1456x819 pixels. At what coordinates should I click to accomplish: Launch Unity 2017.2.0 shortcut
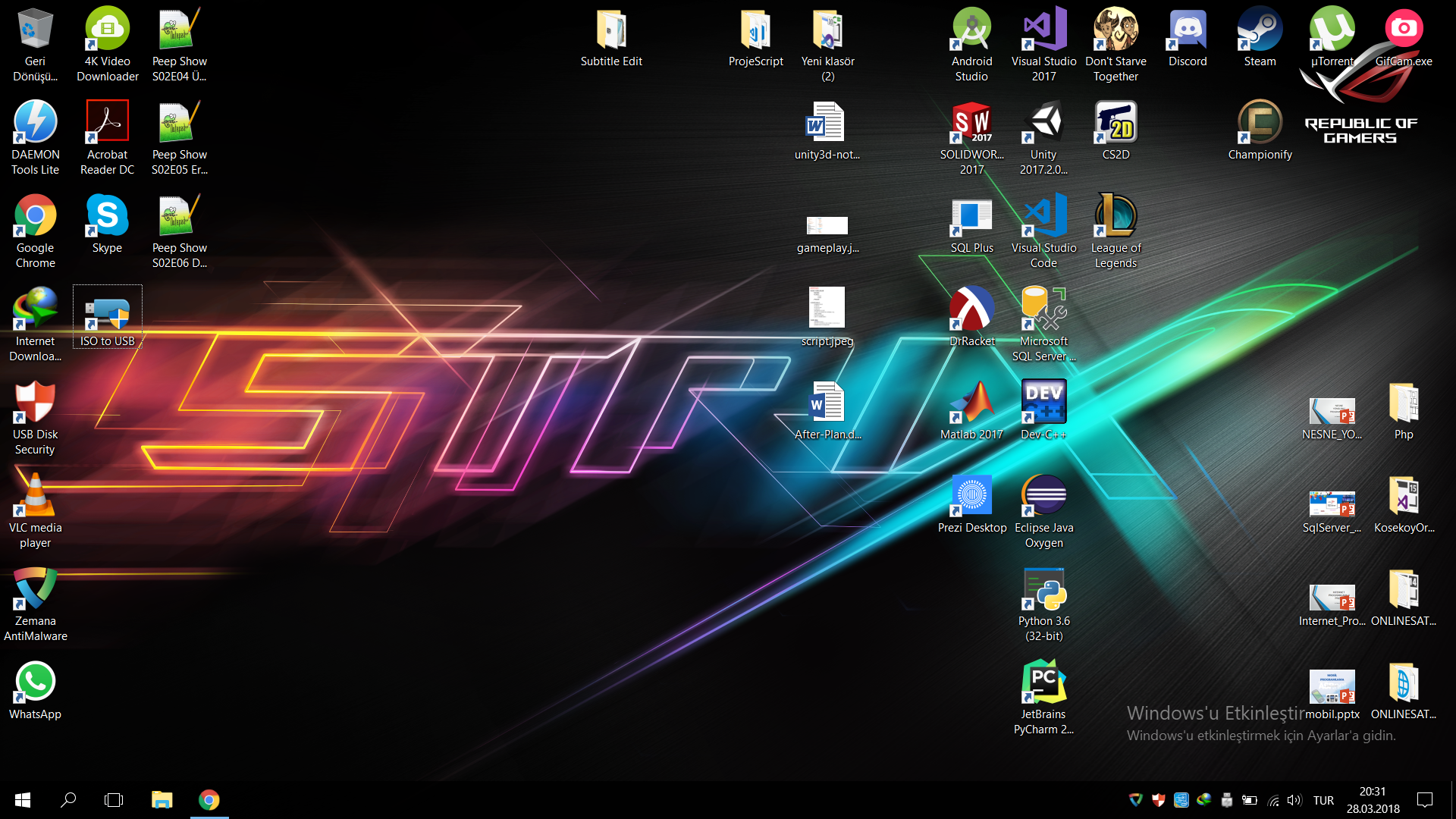point(1043,137)
